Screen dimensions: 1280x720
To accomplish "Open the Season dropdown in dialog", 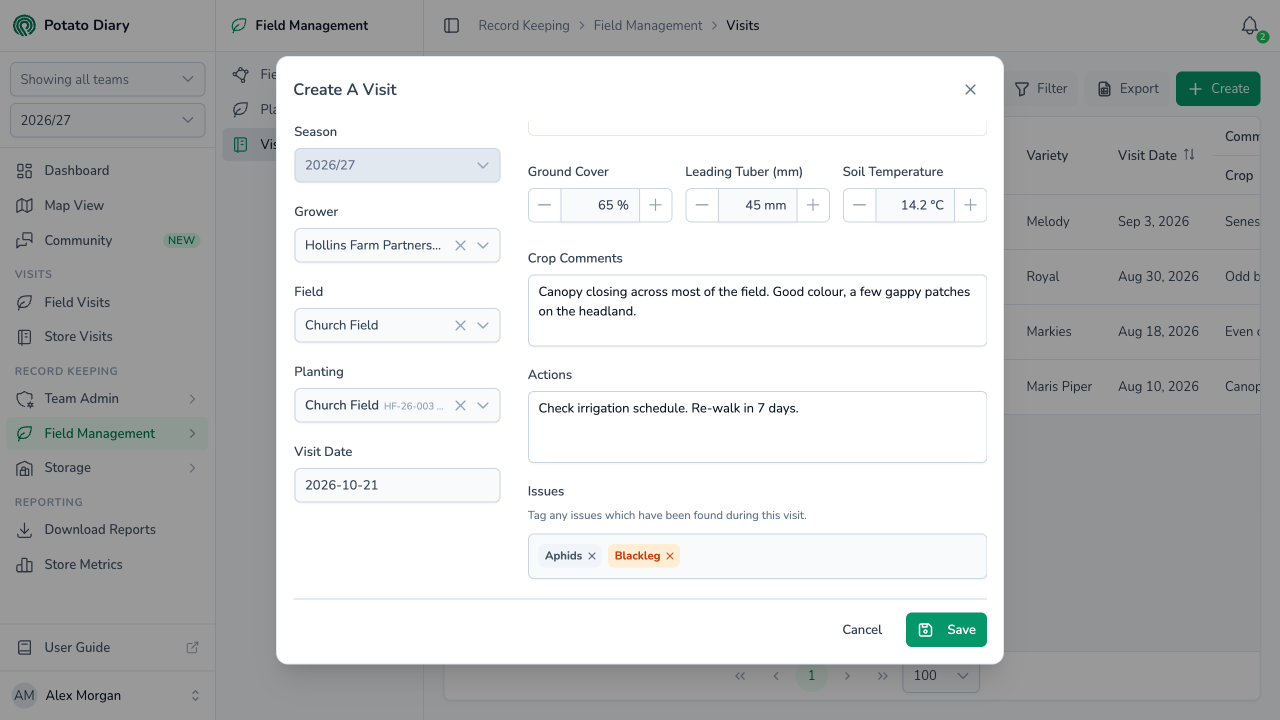I will point(397,165).
